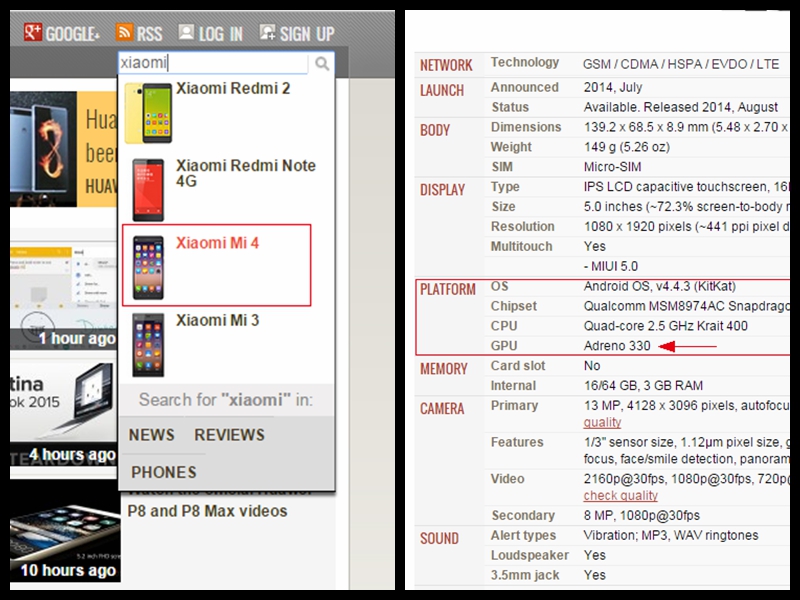800x600 pixels.
Task: Click the Vibration; MP3, WAV ringtones value
Action: click(x=671, y=535)
